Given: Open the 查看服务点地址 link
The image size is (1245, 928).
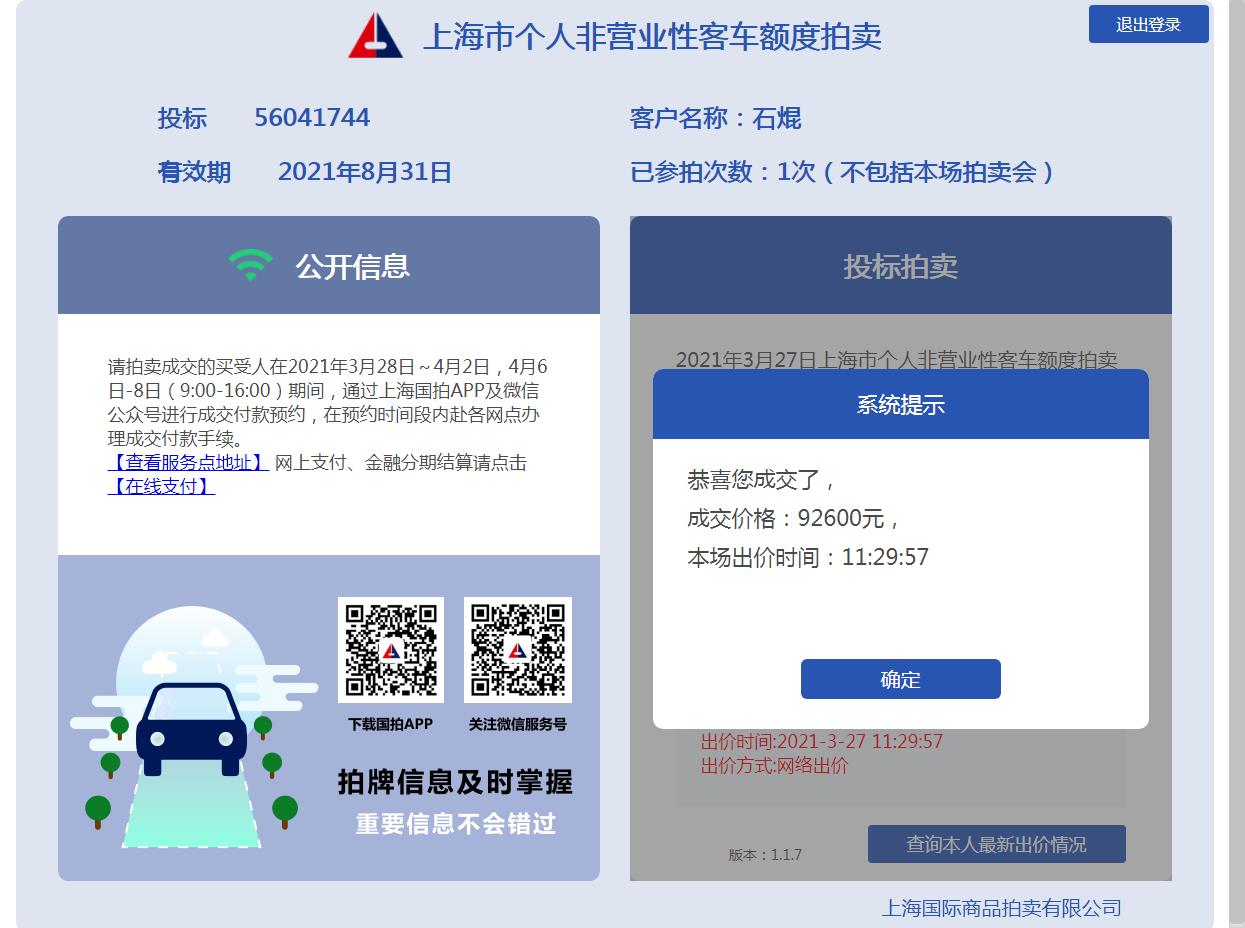Looking at the screenshot, I should coord(188,463).
